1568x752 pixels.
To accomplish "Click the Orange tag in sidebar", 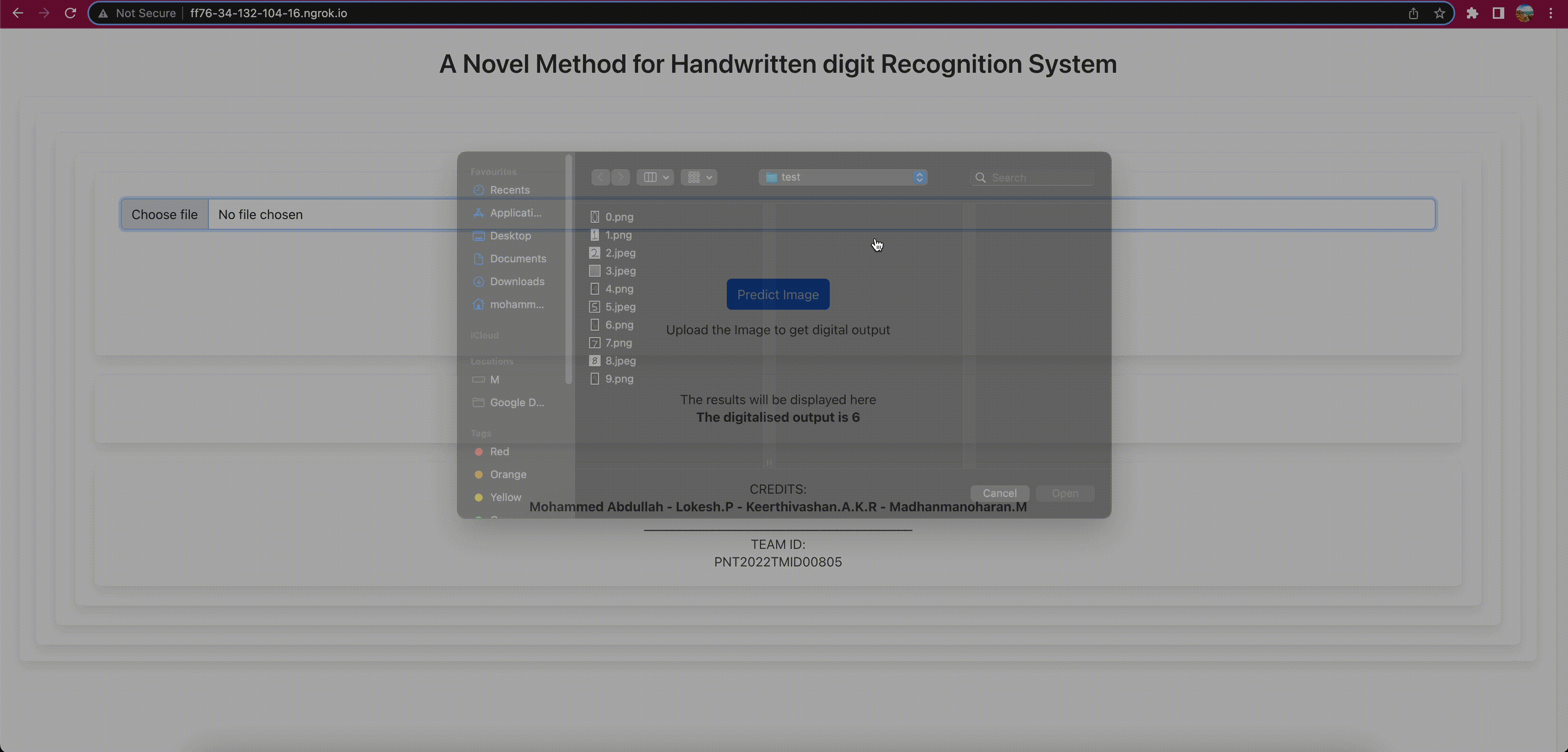I will coord(508,474).
